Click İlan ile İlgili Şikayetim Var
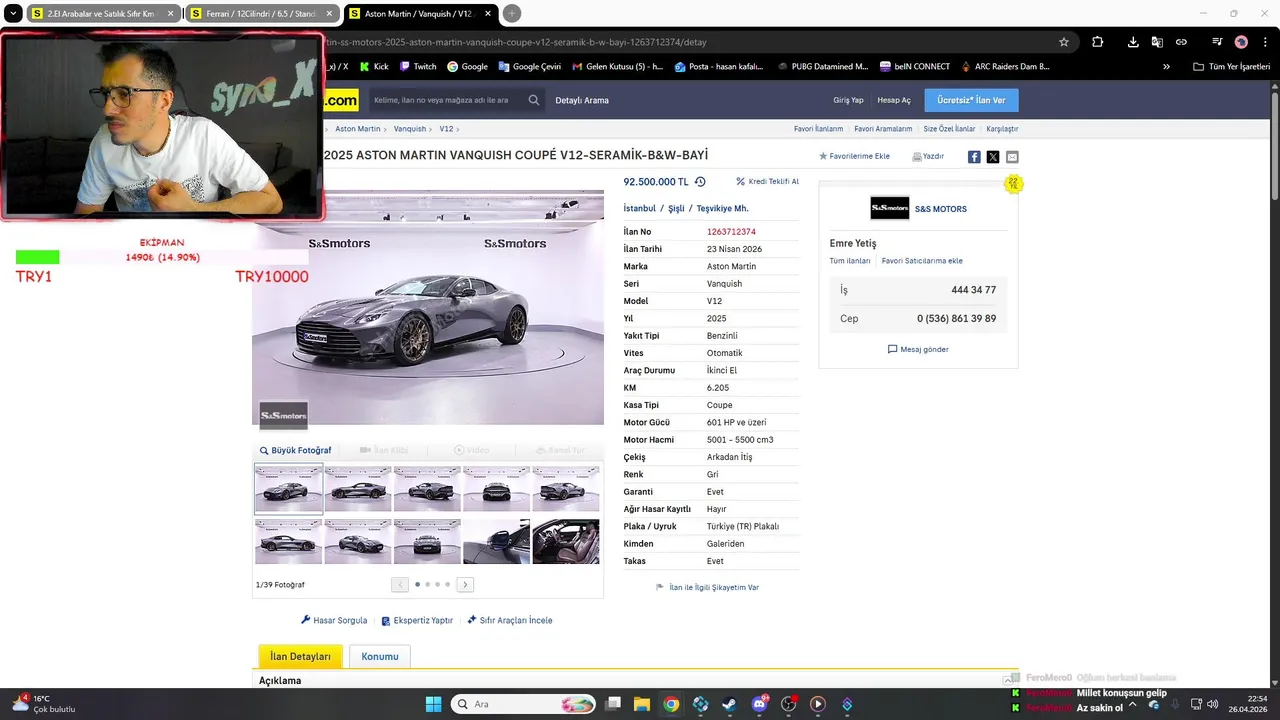Viewport: 1280px width, 720px height. 707,587
